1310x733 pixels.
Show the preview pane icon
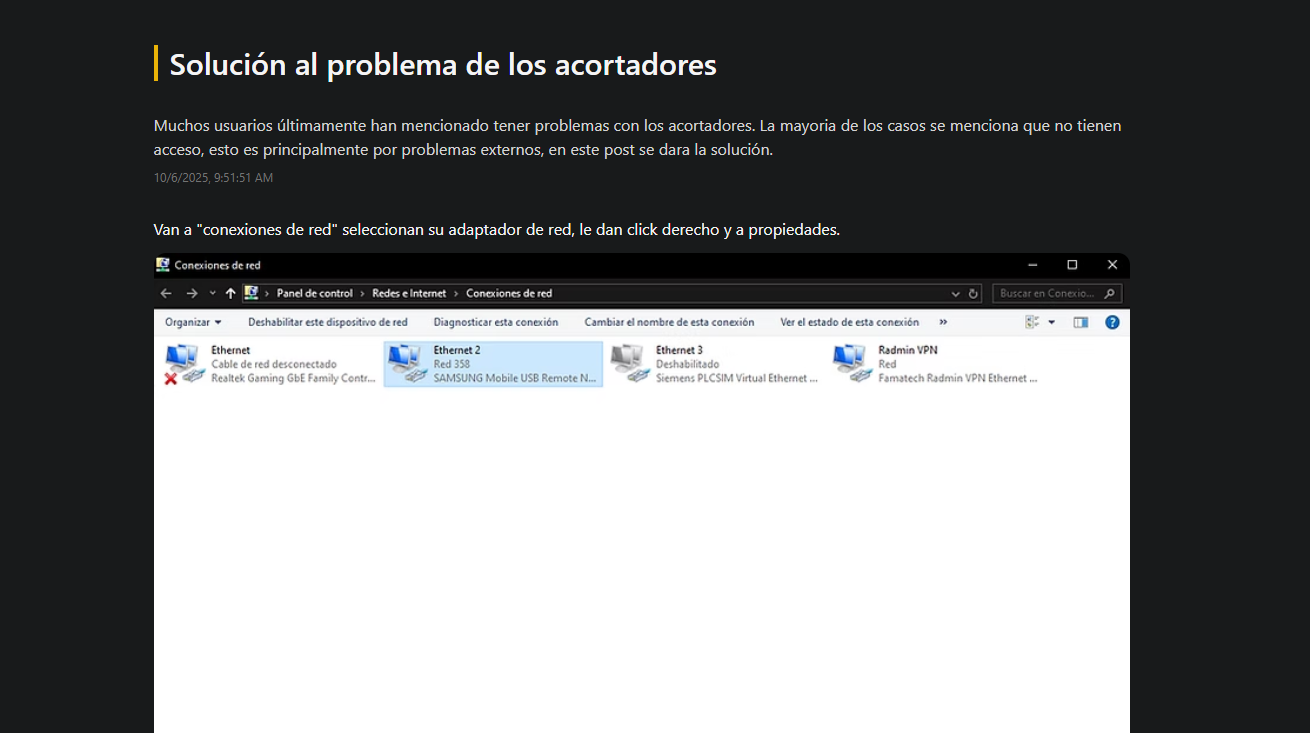pos(1080,321)
